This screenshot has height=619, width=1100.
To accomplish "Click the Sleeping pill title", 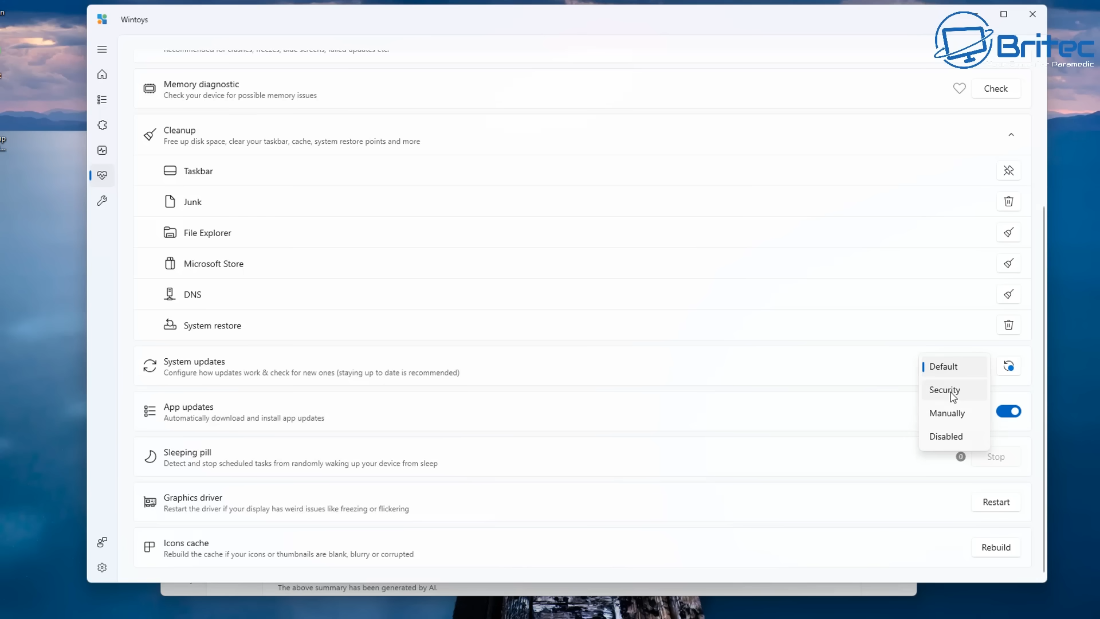I will click(187, 452).
